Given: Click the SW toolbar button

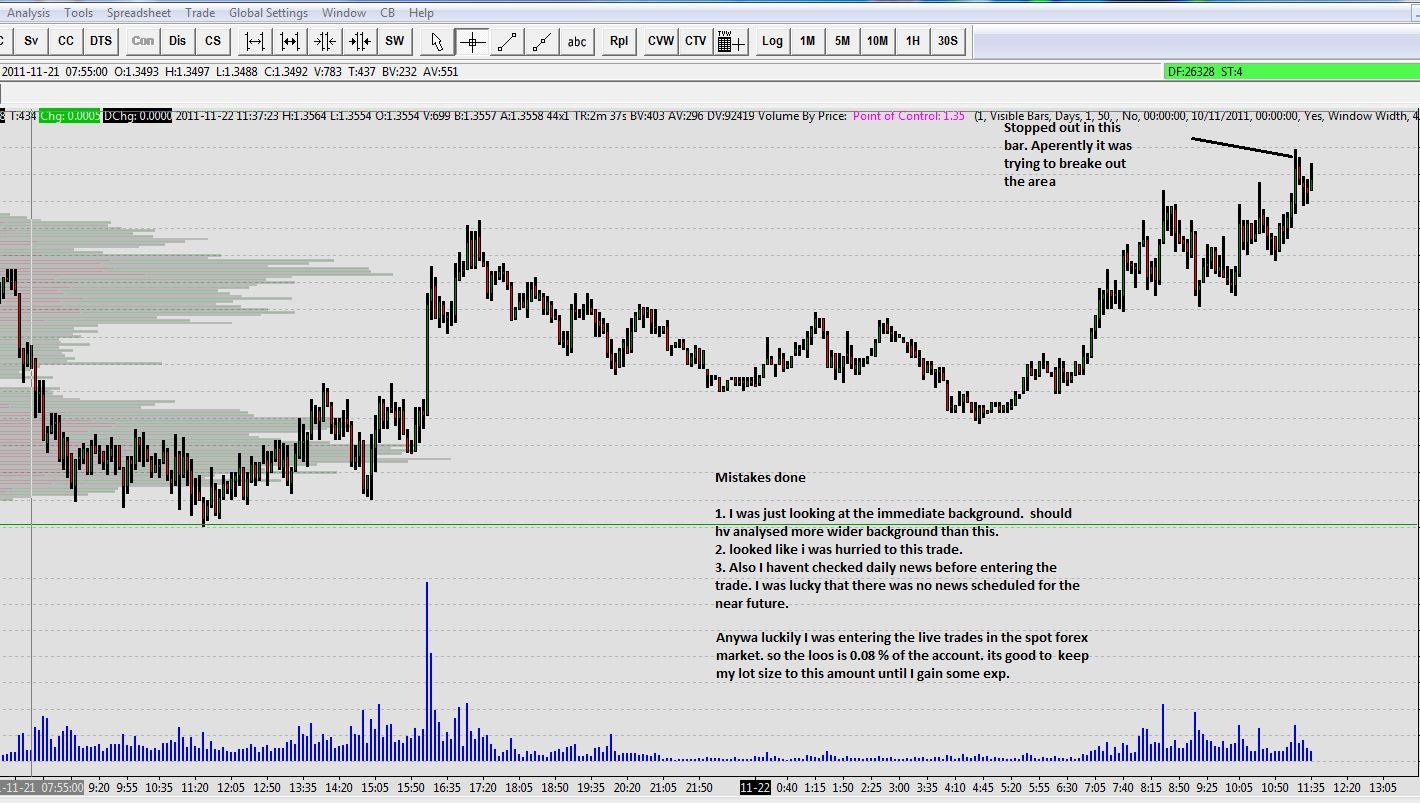Looking at the screenshot, I should [395, 41].
